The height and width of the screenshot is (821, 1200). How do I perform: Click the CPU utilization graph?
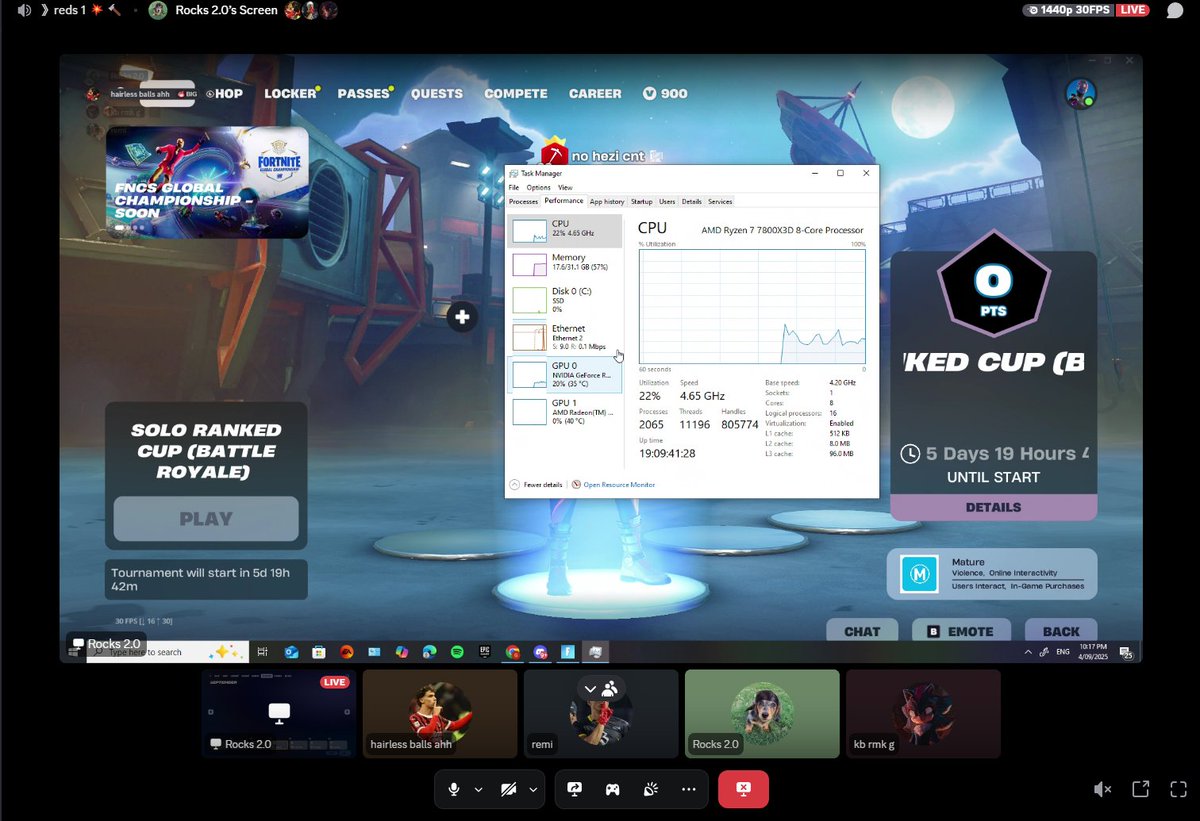coord(752,305)
